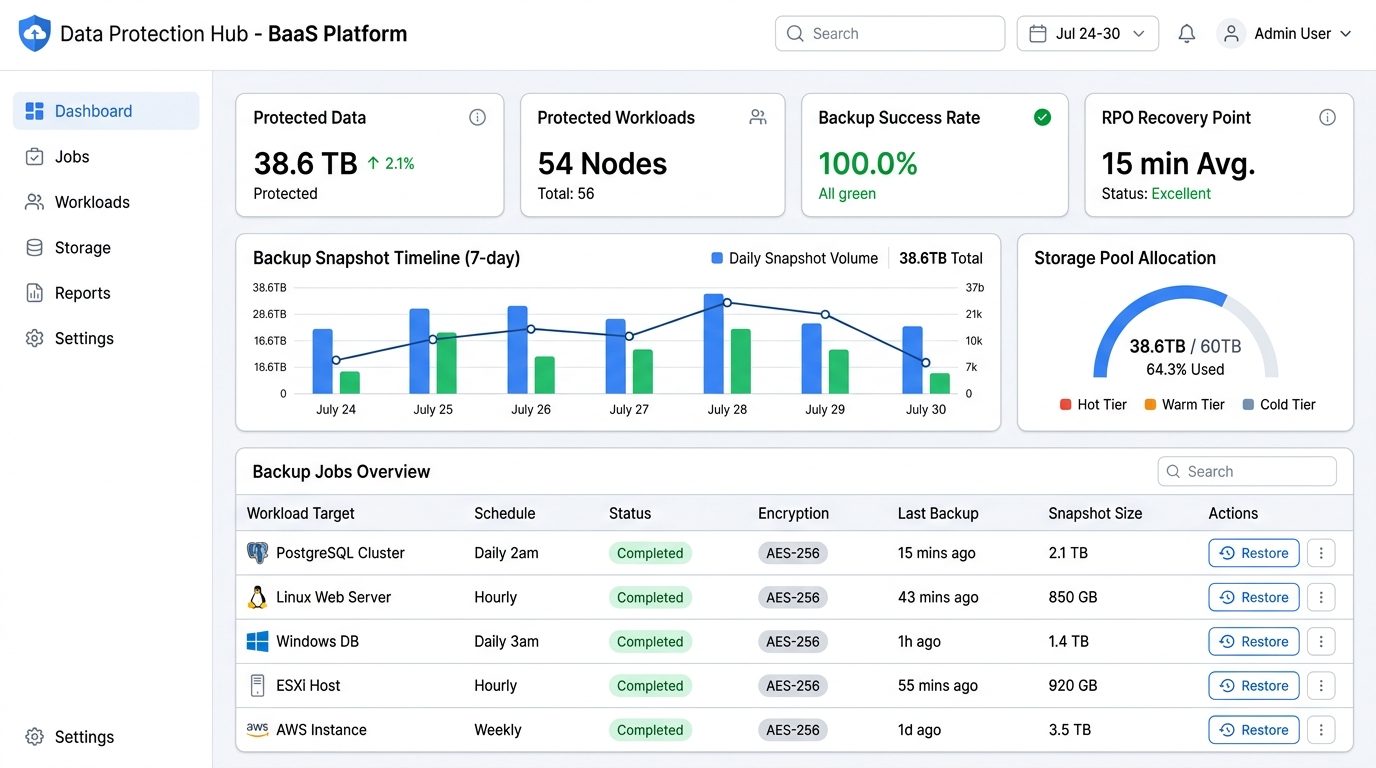
Task: Open the Jul 24-30 date range dropdown
Action: tap(1088, 33)
